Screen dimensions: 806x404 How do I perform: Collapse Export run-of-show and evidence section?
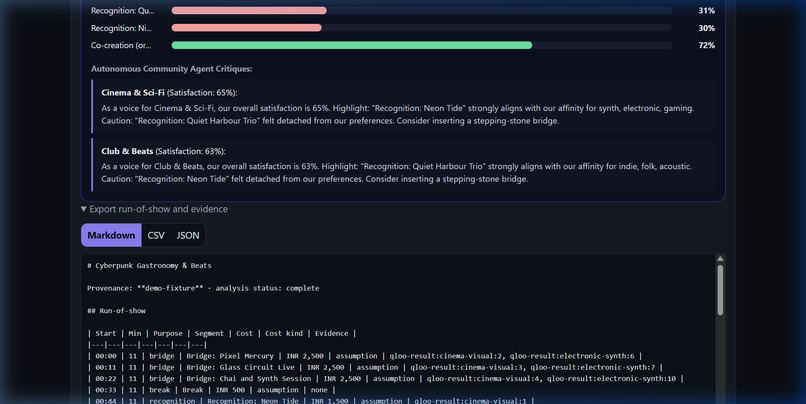point(154,209)
